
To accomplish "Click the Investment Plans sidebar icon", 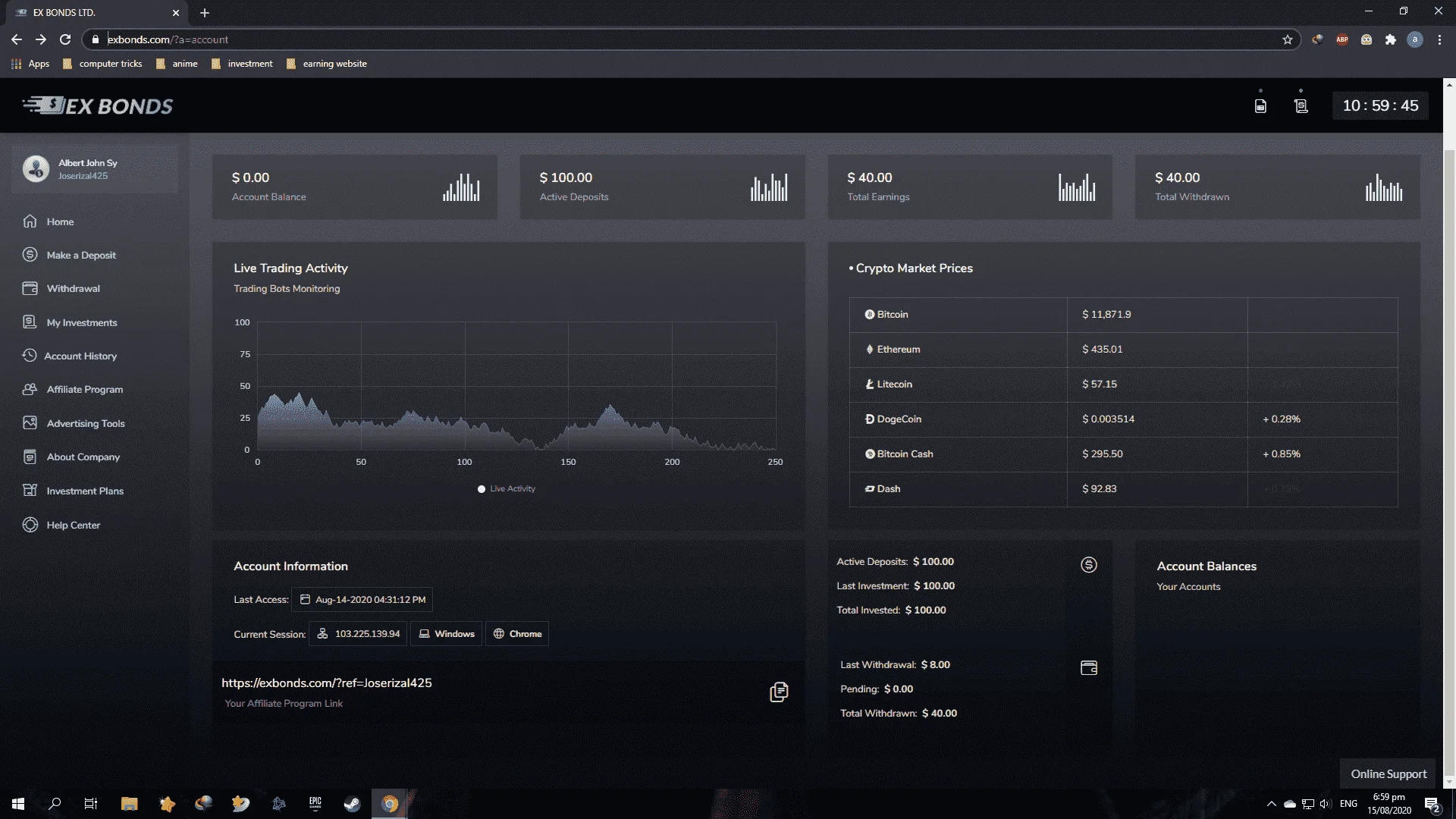I will pyautogui.click(x=30, y=491).
